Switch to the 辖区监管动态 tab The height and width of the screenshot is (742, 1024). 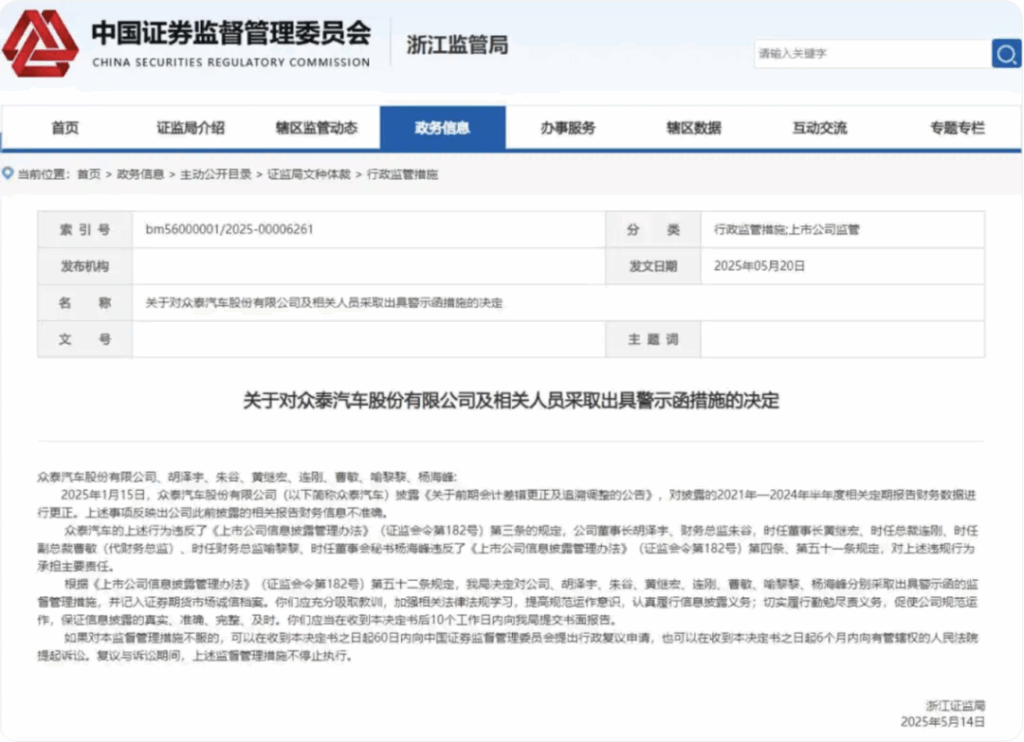click(x=316, y=128)
